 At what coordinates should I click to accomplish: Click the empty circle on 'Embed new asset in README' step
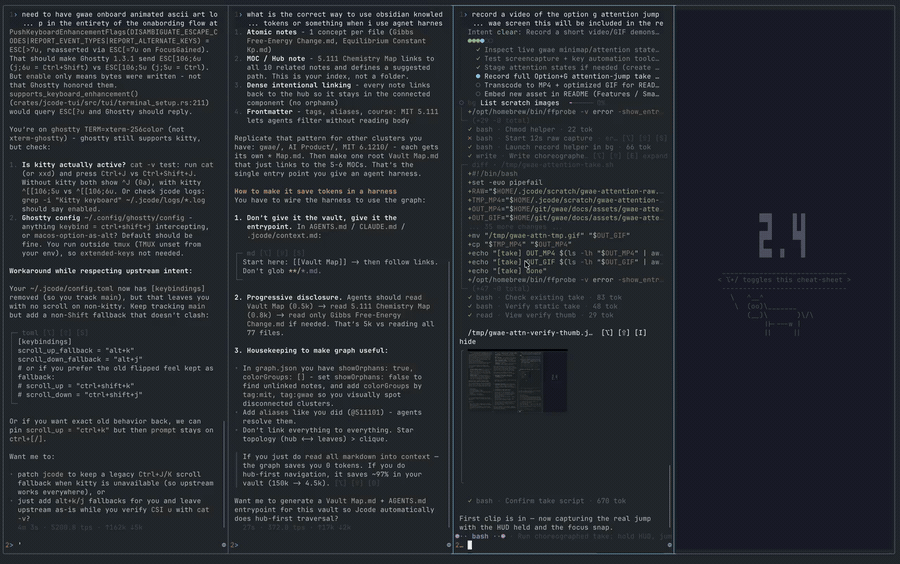tap(478, 94)
